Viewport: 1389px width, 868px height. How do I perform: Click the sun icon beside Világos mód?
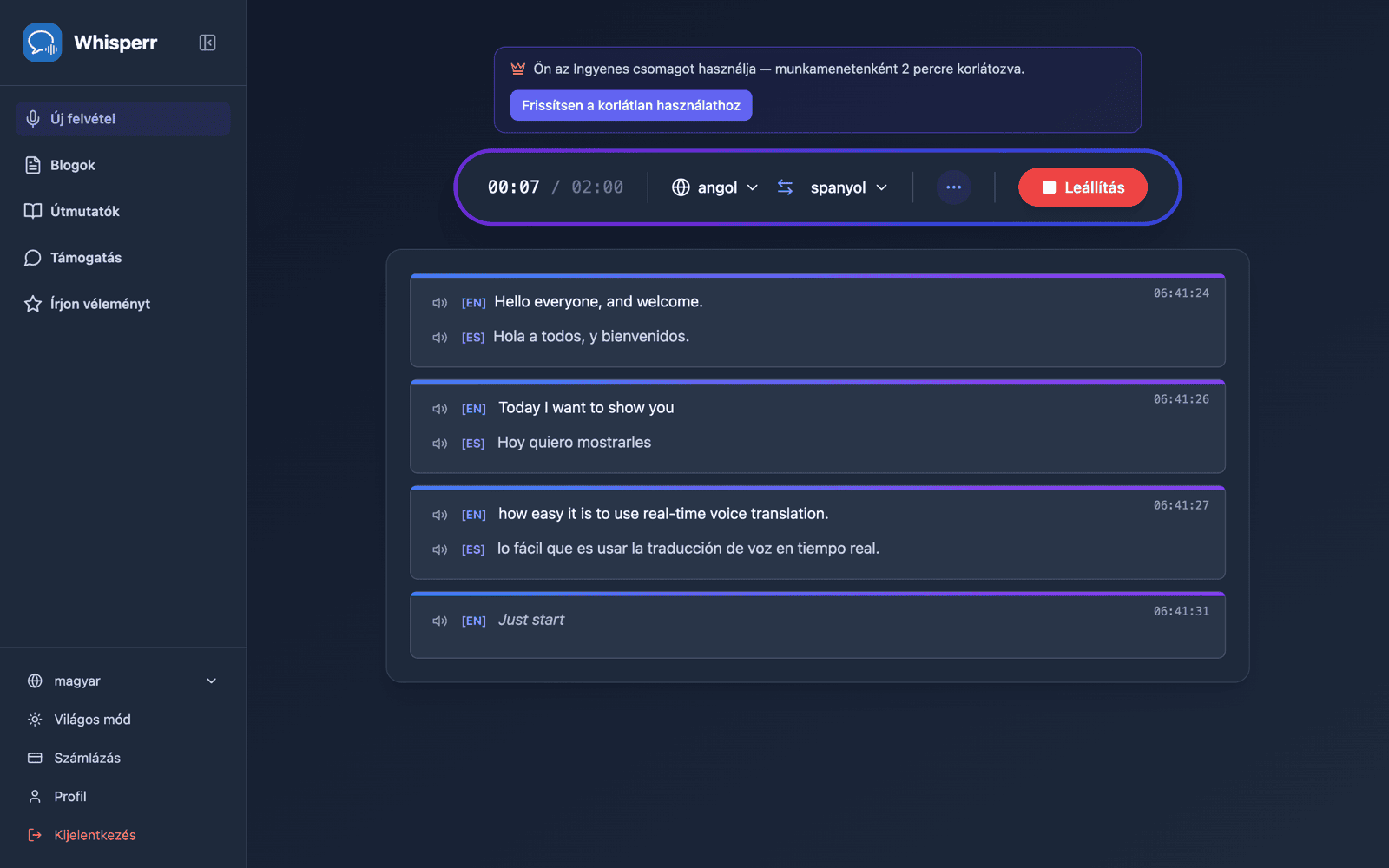point(35,720)
